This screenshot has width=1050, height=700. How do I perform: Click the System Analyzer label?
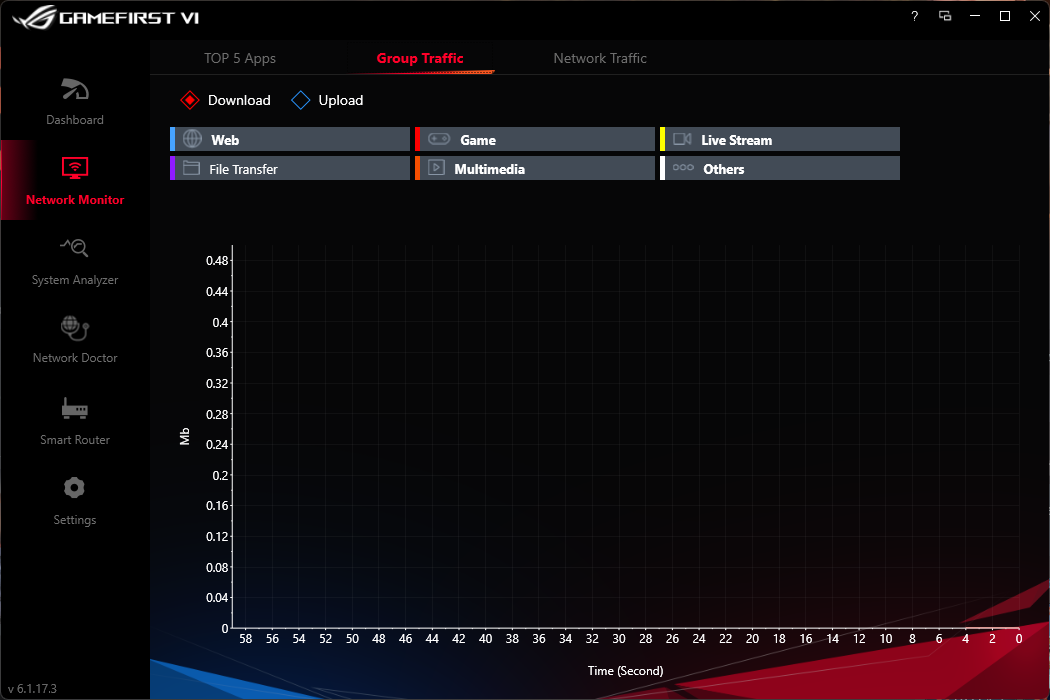click(75, 280)
